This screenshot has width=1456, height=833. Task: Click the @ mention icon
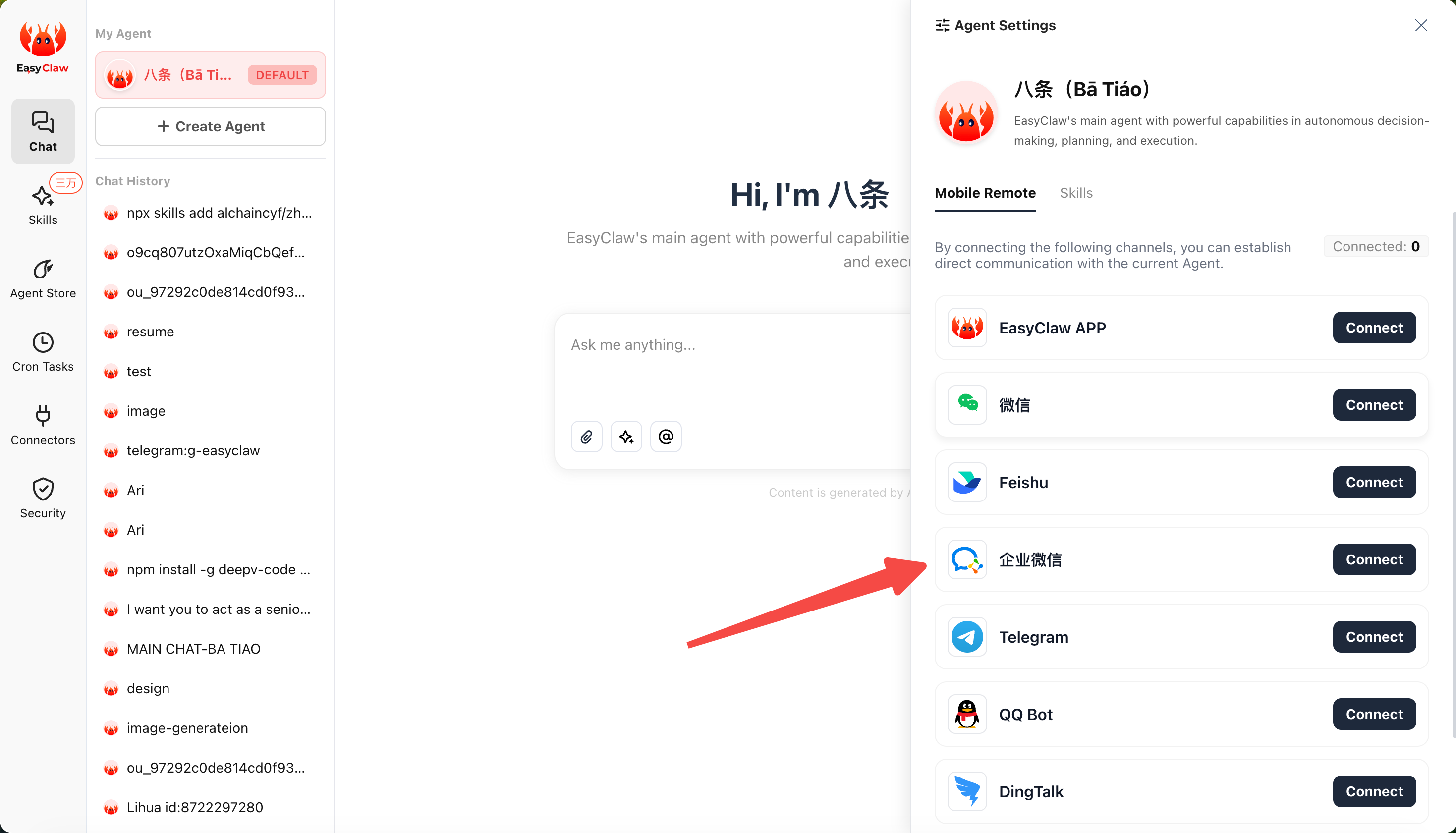(x=666, y=437)
